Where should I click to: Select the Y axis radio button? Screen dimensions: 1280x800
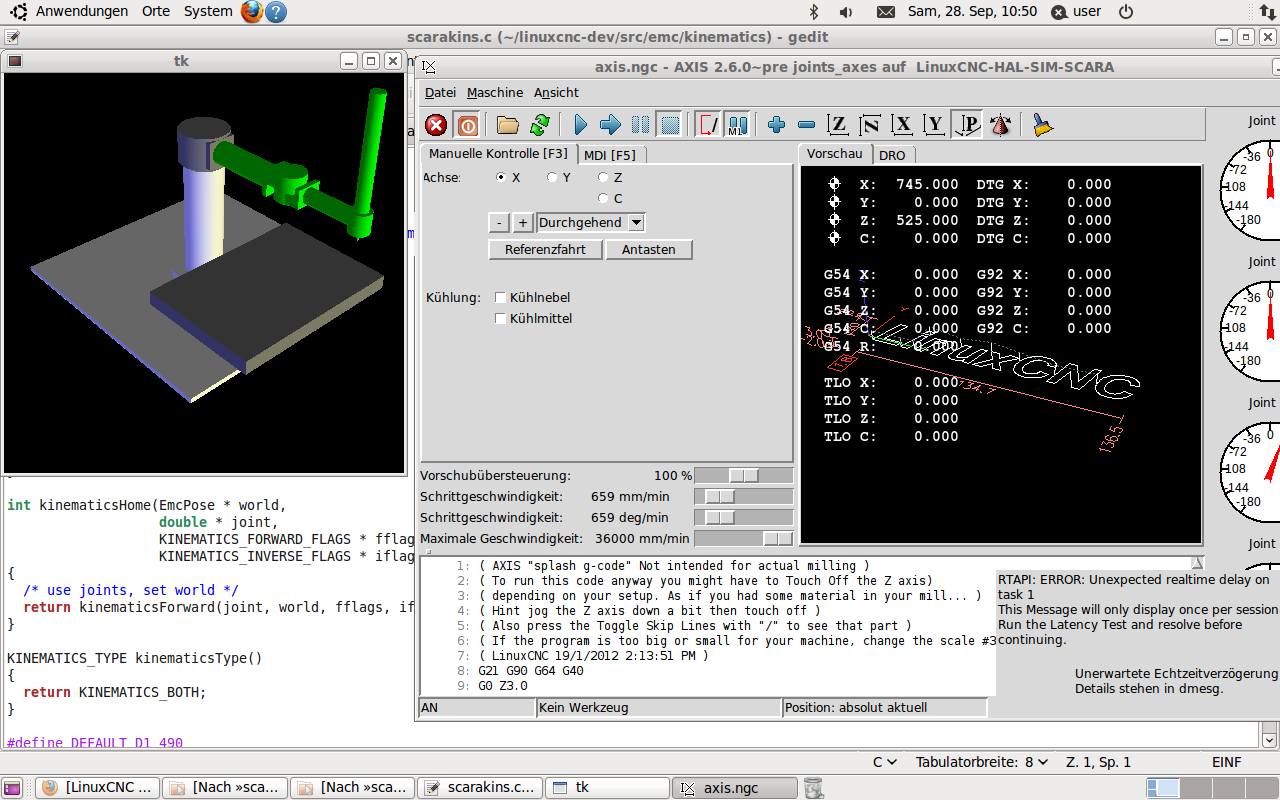552,177
